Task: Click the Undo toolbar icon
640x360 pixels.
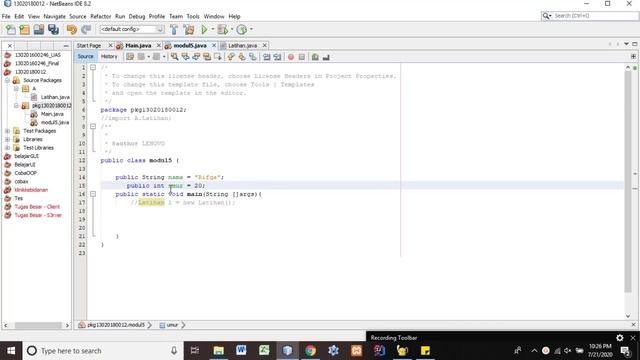Action: pos(72,29)
